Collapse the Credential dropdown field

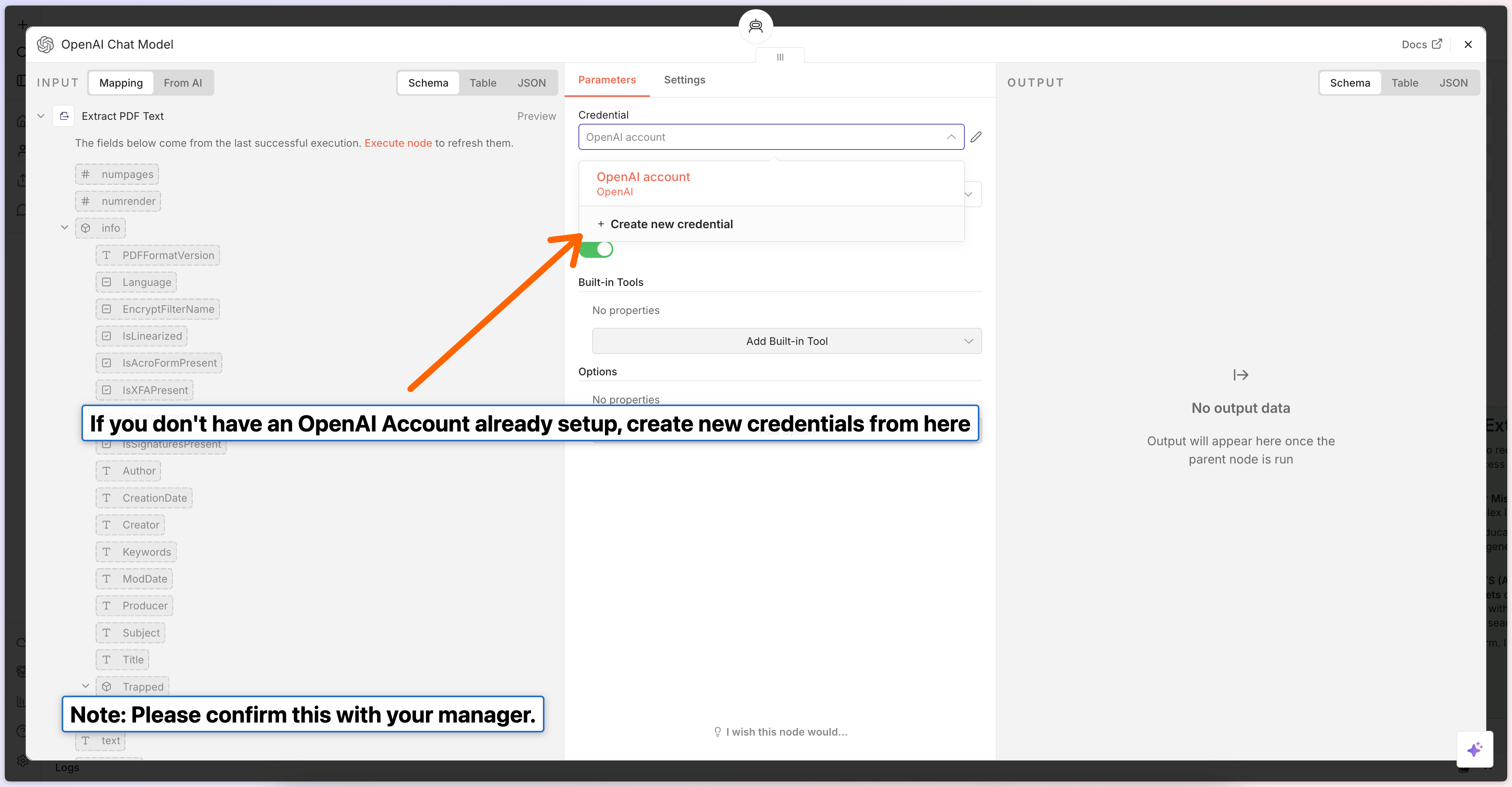pos(771,137)
